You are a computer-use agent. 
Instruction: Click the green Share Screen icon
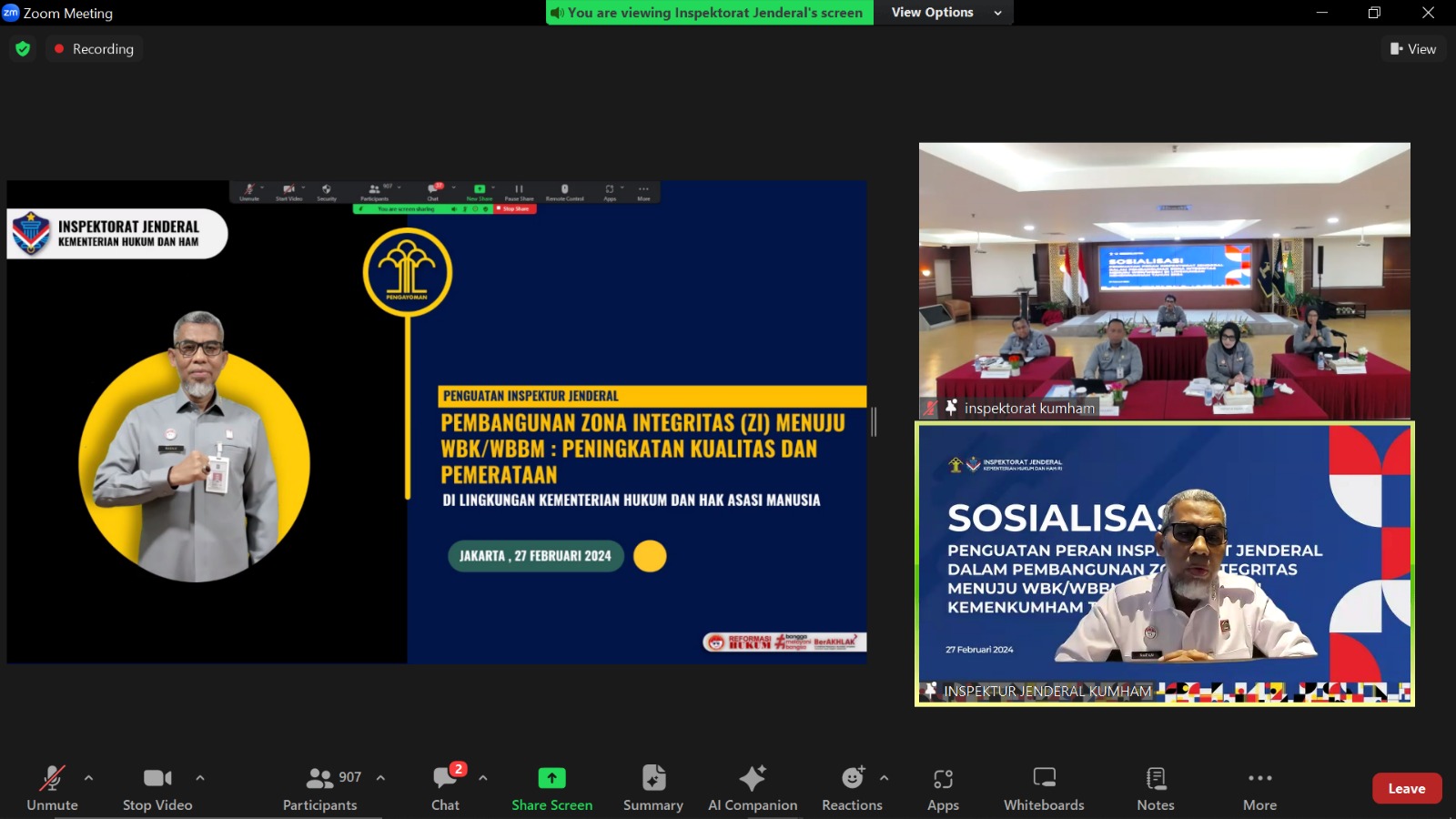point(551,778)
